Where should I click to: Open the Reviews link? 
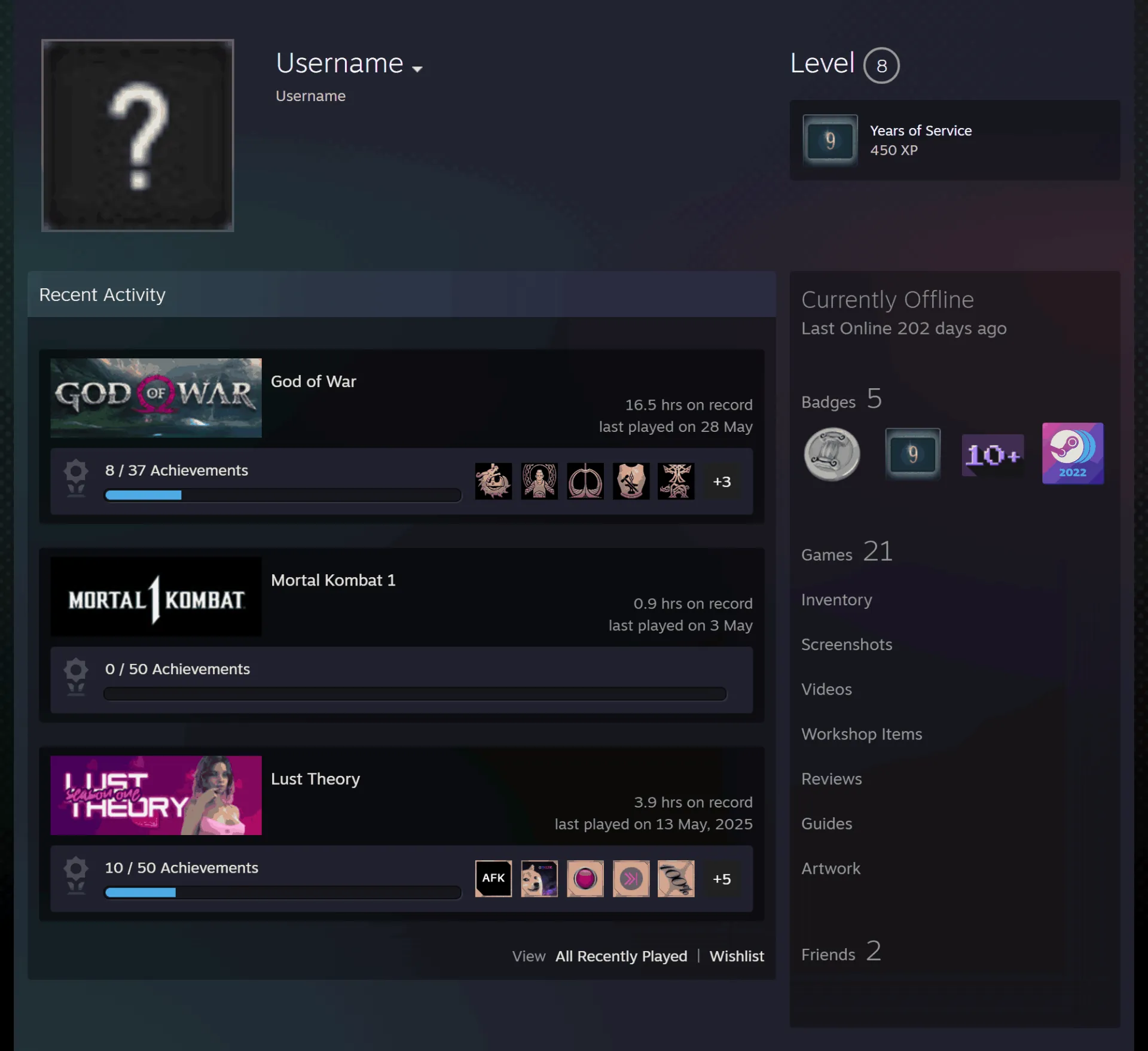click(x=832, y=779)
